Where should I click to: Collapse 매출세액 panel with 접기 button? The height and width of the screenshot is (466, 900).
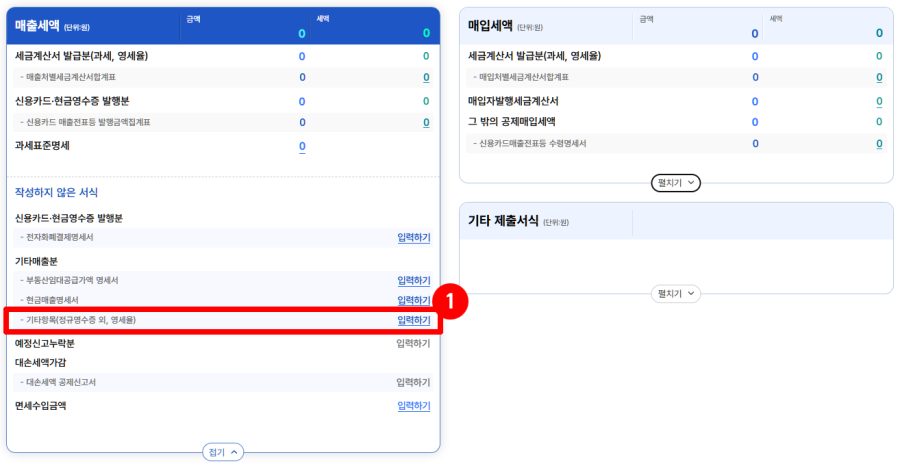(223, 452)
